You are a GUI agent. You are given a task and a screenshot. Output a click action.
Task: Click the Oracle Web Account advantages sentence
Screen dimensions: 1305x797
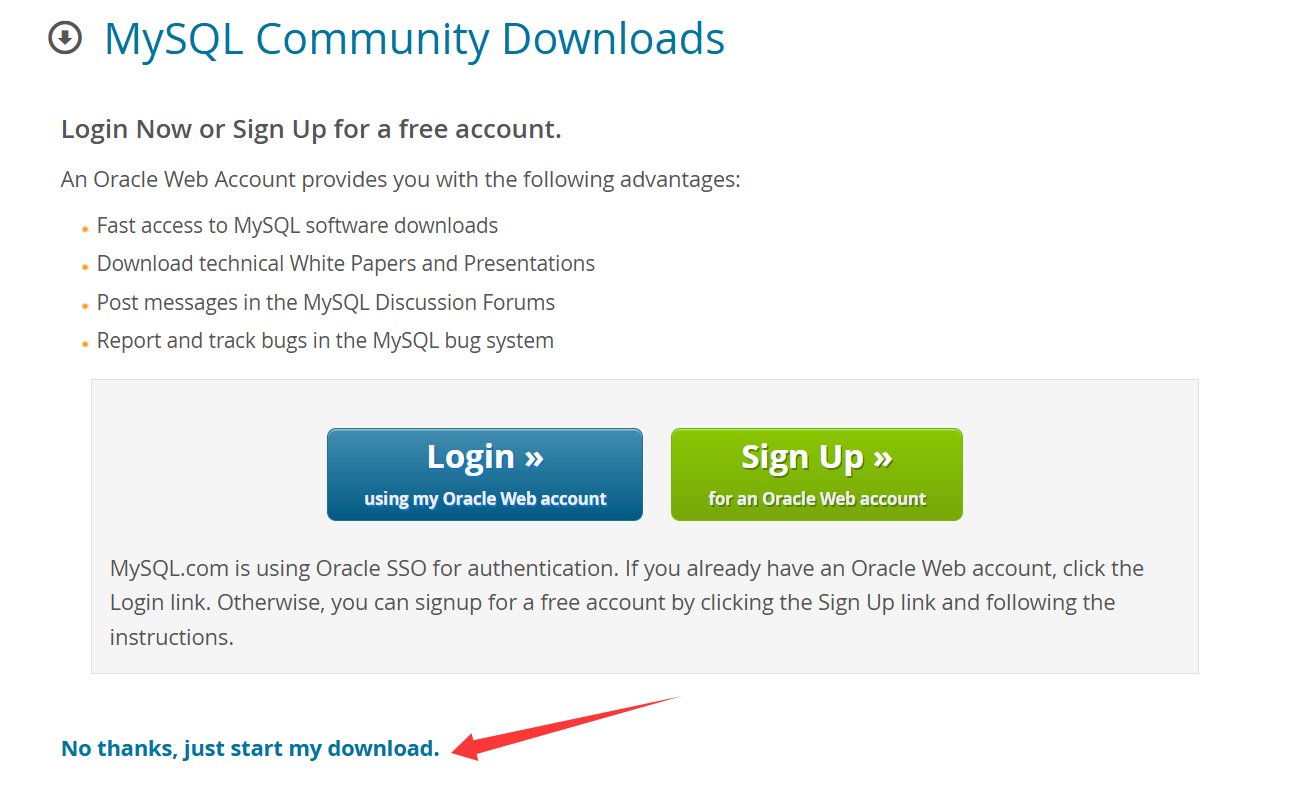pos(401,180)
